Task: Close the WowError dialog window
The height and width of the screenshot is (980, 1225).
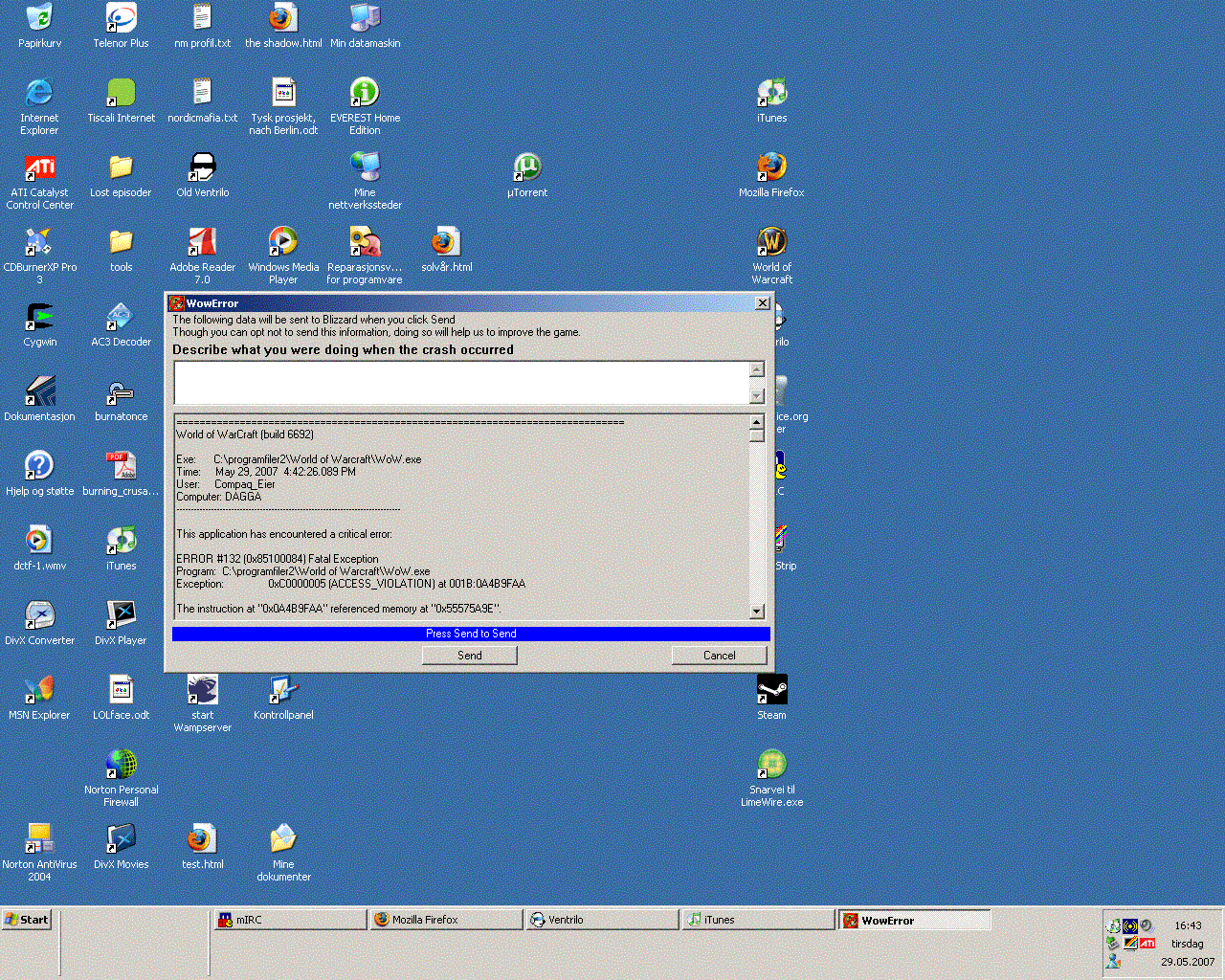Action: point(762,303)
